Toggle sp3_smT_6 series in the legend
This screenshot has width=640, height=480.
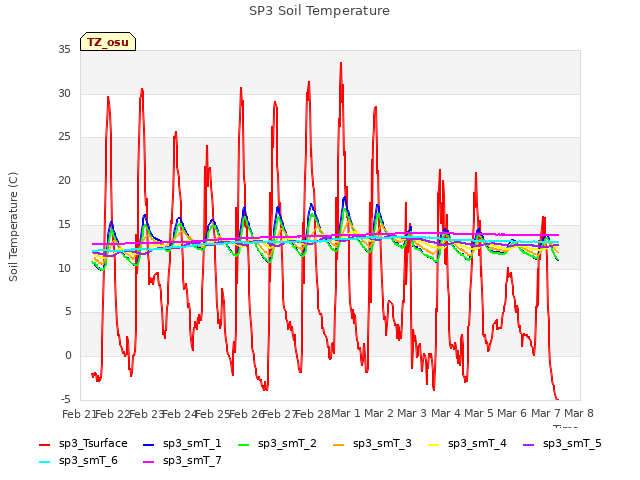pyautogui.click(x=78, y=461)
